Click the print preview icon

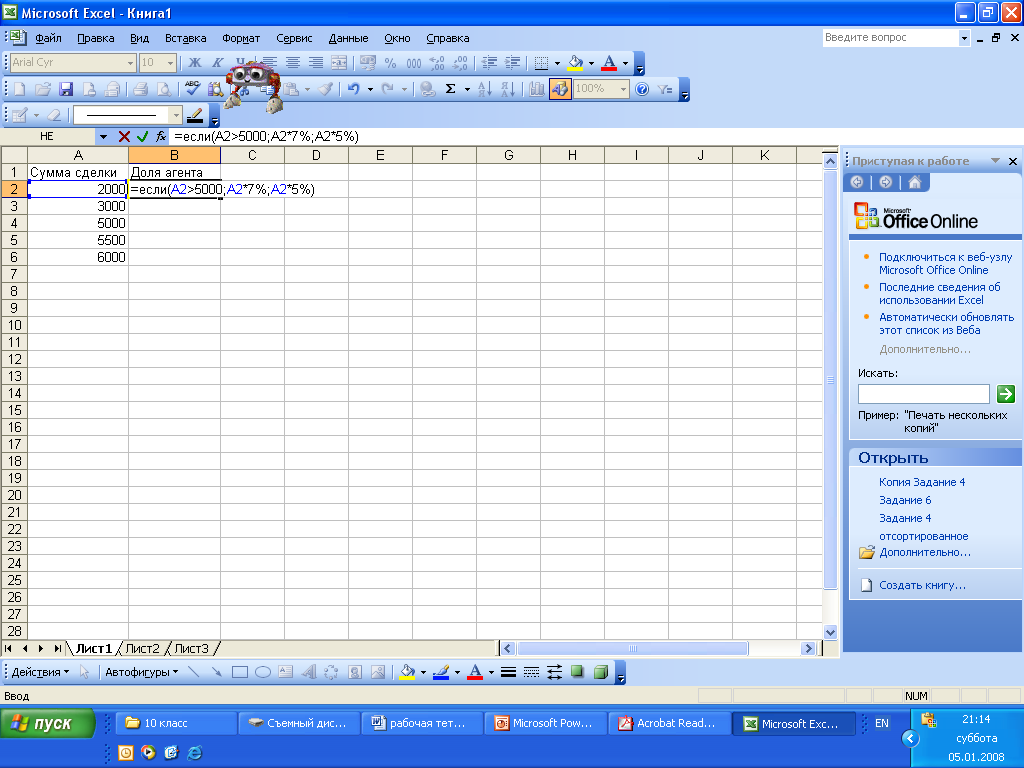point(164,89)
